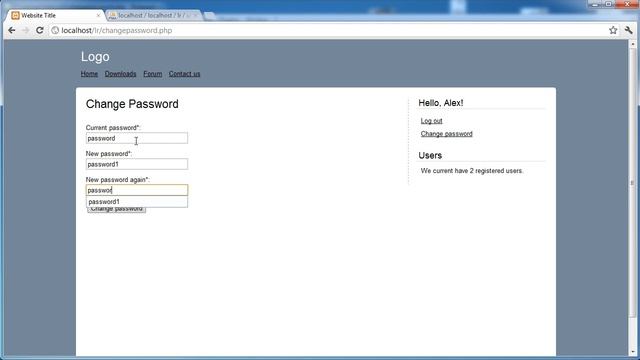Open the Contact us navigation link
640x360 pixels.
(x=184, y=74)
